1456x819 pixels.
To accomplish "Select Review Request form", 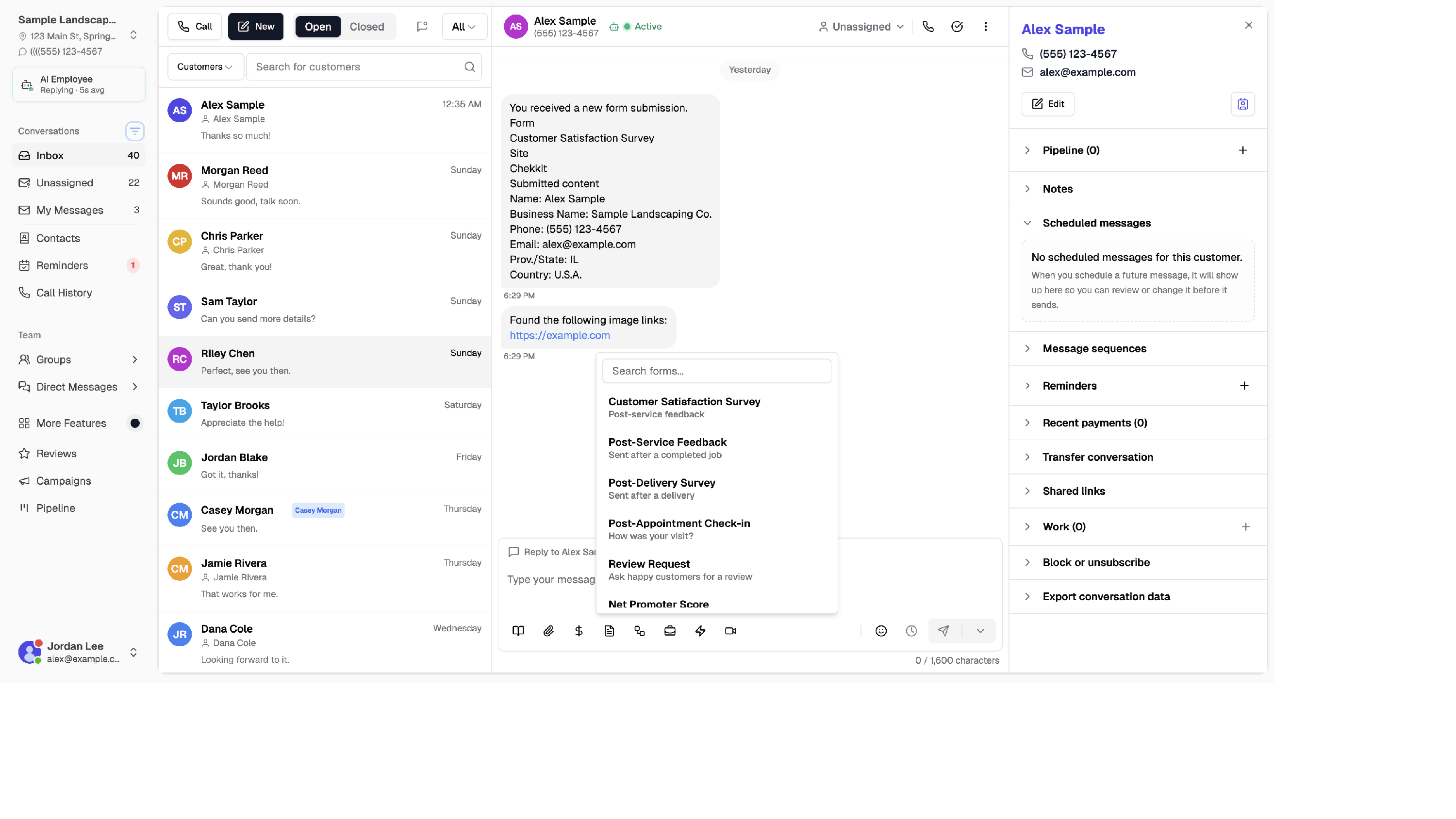I will click(x=717, y=570).
